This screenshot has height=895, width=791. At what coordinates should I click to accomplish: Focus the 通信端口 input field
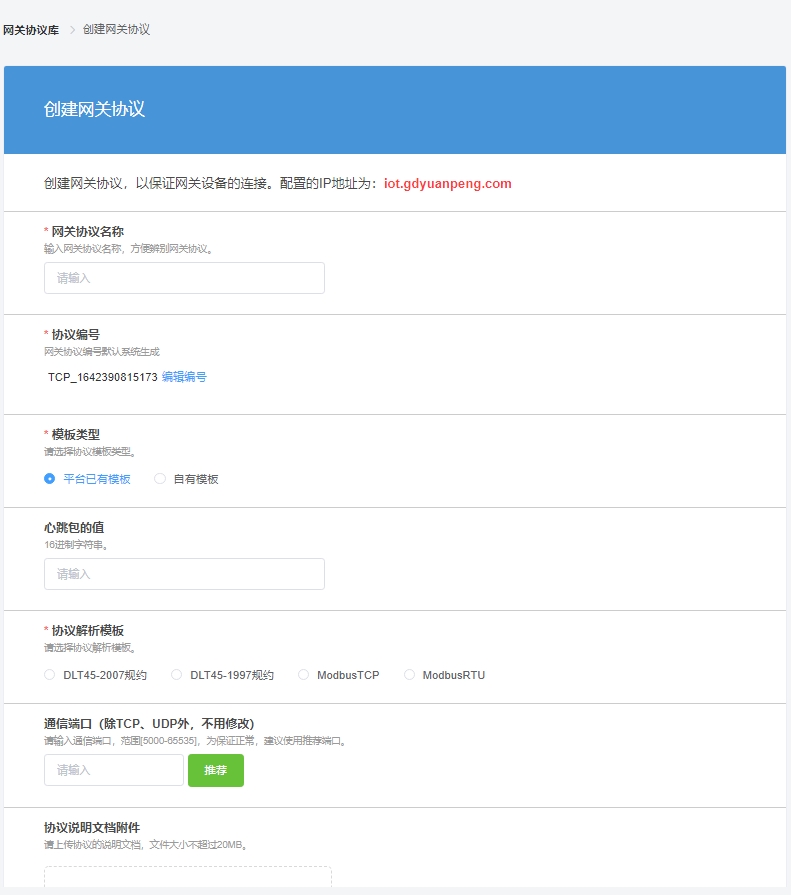[x=113, y=770]
